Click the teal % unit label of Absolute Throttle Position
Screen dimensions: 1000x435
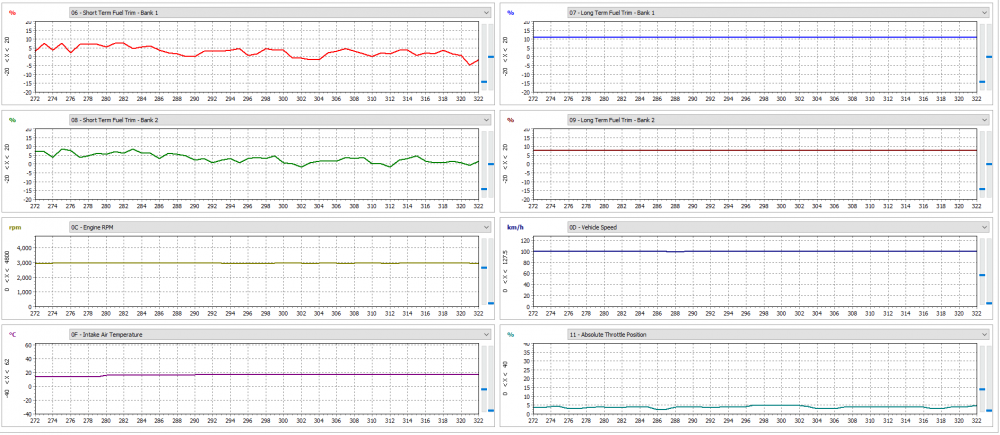point(510,334)
